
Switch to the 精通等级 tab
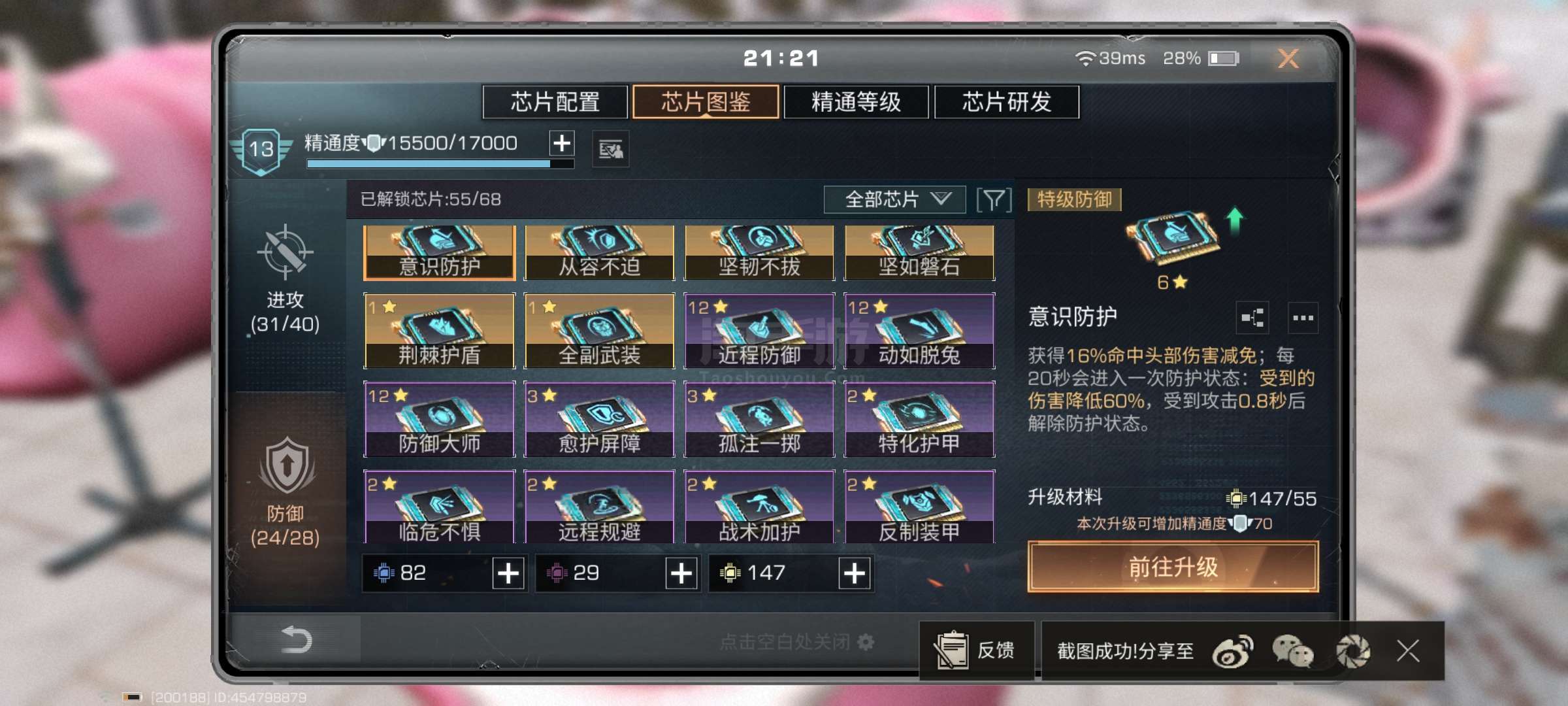tap(856, 102)
